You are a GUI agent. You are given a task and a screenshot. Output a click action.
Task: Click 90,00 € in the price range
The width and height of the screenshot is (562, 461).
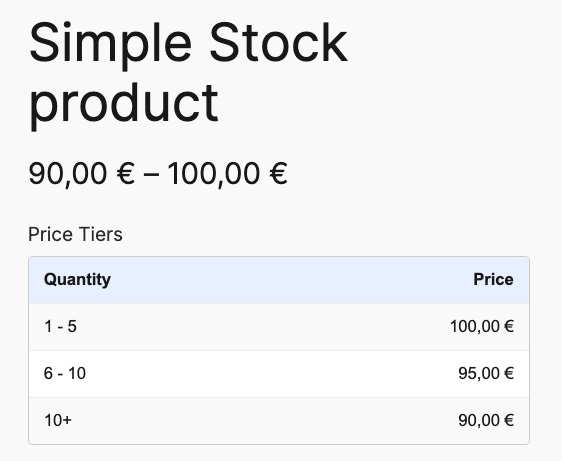pyautogui.click(x=82, y=174)
